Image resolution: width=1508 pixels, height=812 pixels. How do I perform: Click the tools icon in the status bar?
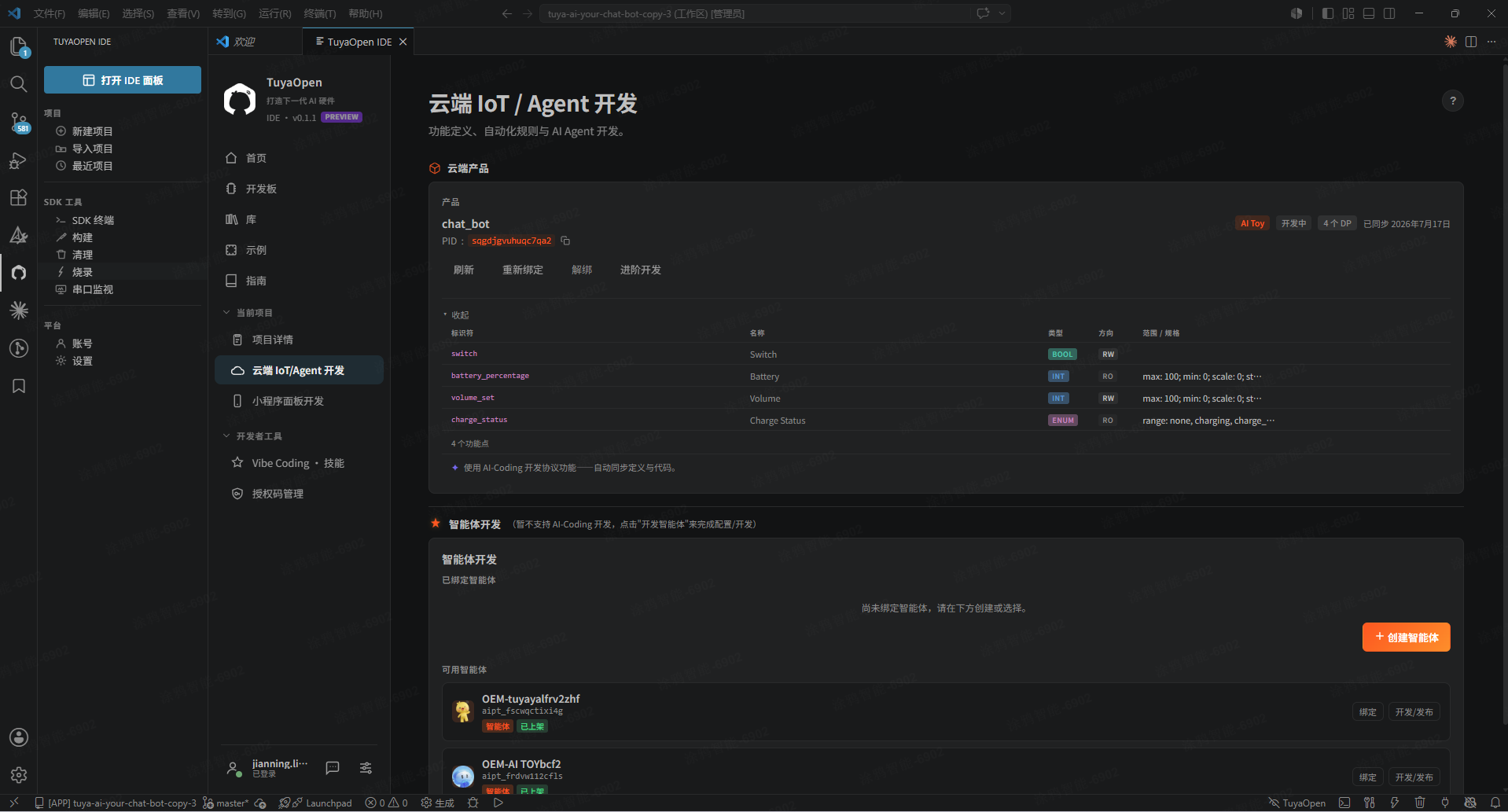coord(1370,803)
